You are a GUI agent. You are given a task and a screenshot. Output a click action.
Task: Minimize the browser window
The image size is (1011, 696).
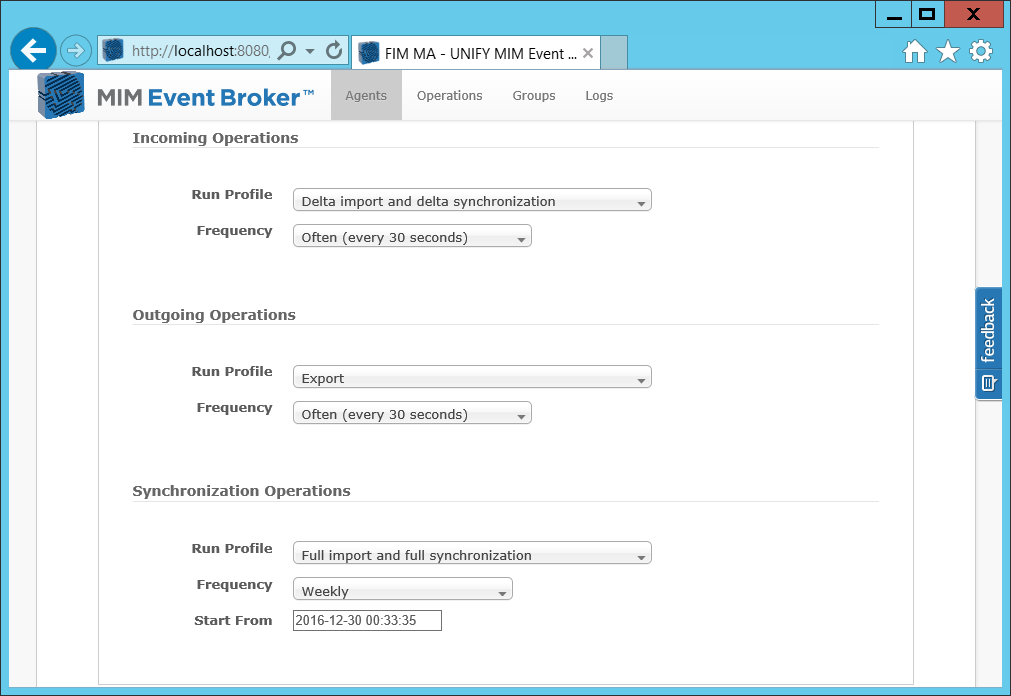894,14
